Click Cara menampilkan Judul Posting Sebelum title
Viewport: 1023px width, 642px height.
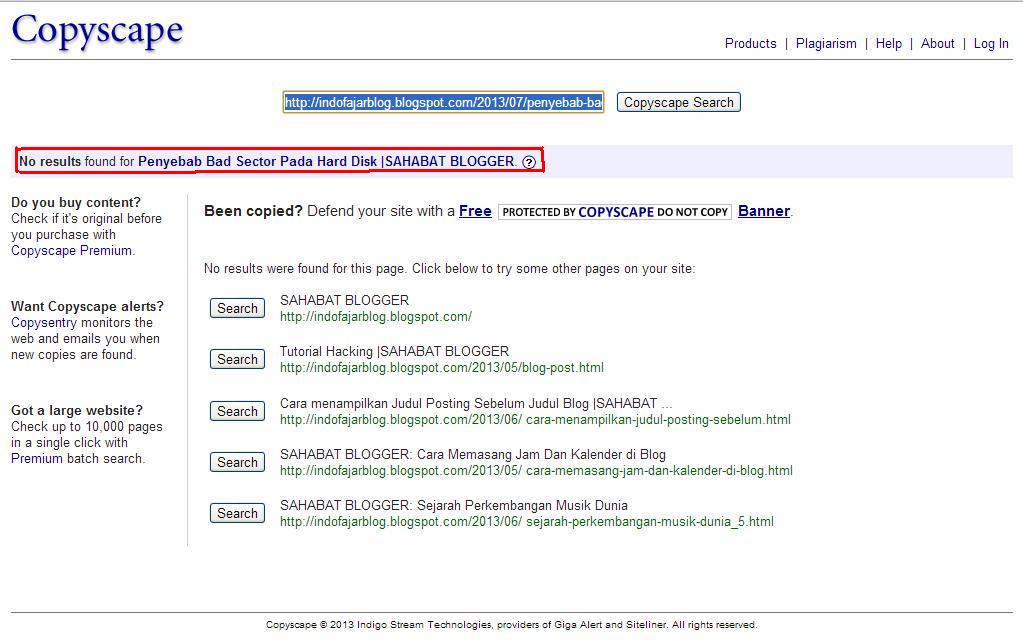click(x=476, y=403)
